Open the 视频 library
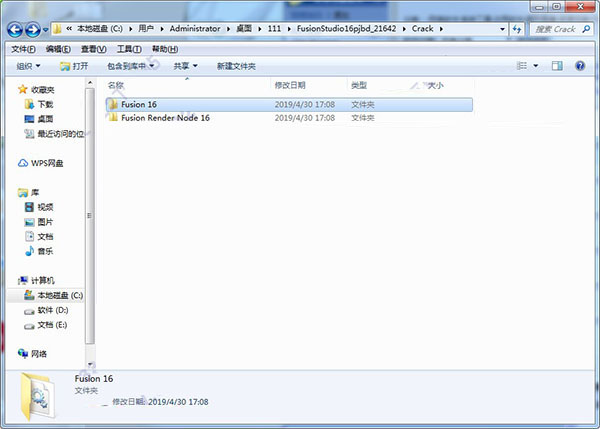Screen dimensions: 600x429 (39, 207)
